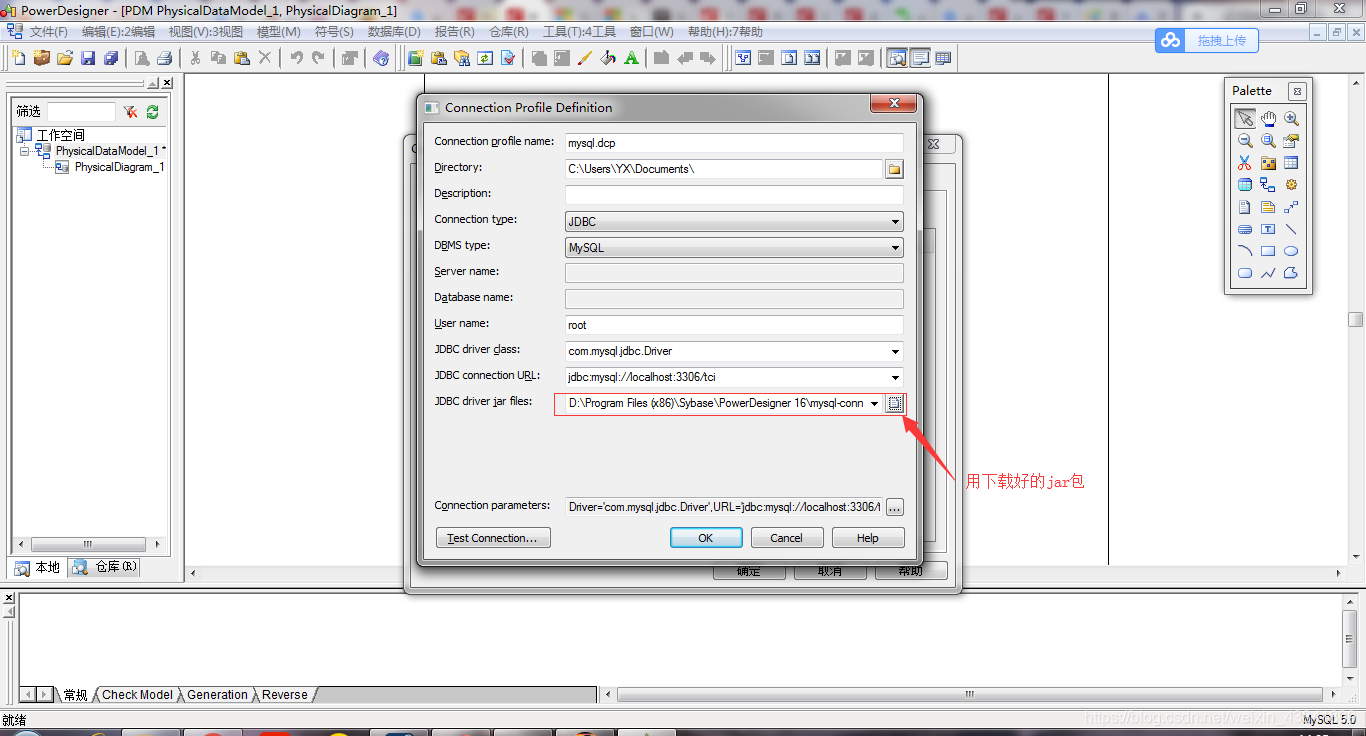This screenshot has width=1366, height=736.
Task: Confirm the dialog with OK
Action: 706,538
